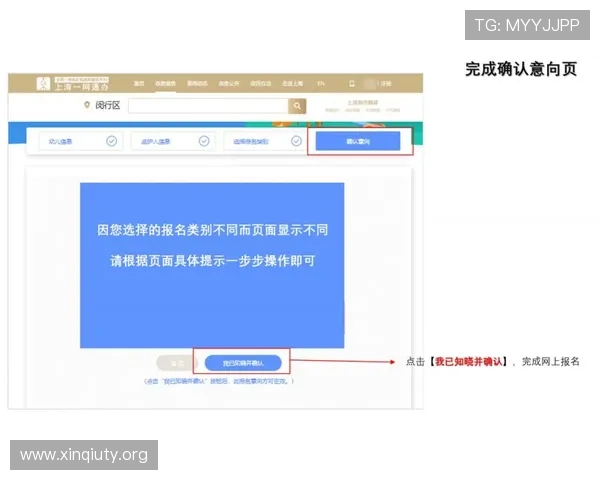Click the checkmark circle on 幼儿信息 step
600x480 pixels.
112,141
